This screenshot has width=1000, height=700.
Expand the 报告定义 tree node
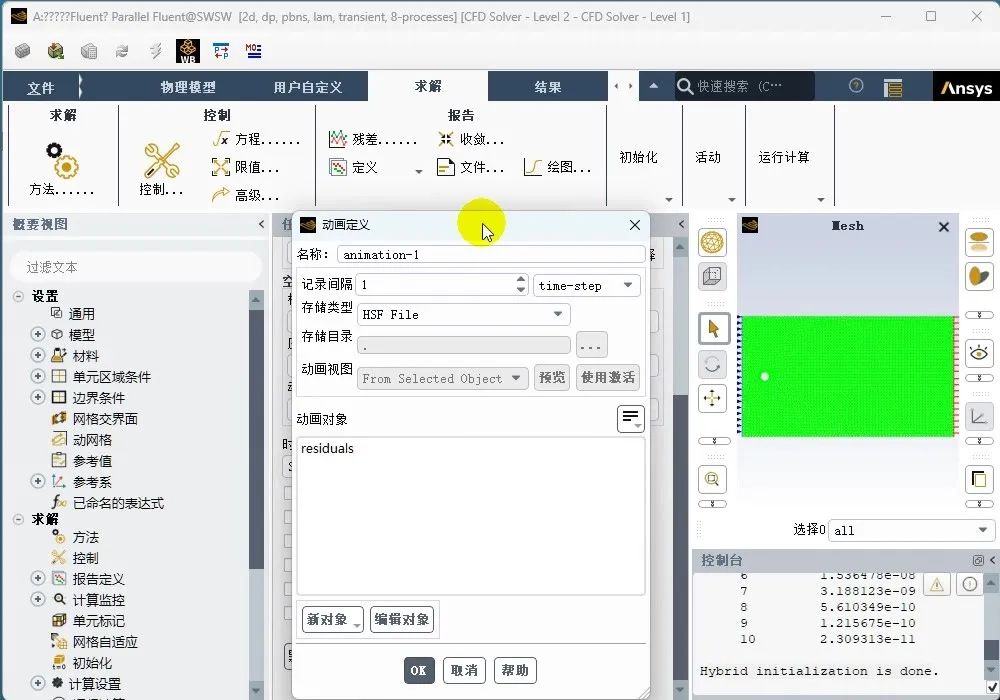coord(38,578)
